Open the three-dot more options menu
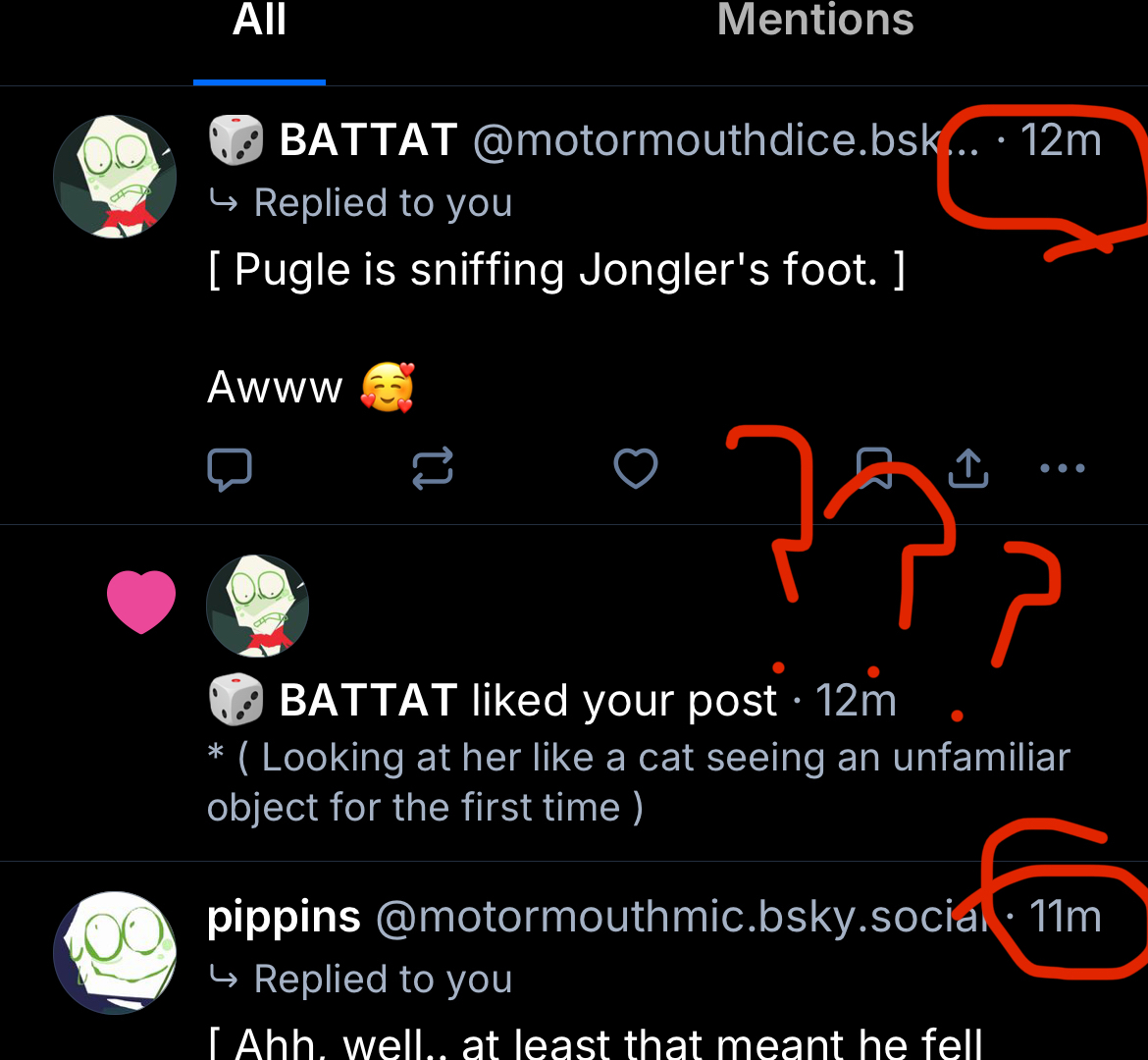This screenshot has height=1060, width=1148. pyautogui.click(x=1062, y=468)
